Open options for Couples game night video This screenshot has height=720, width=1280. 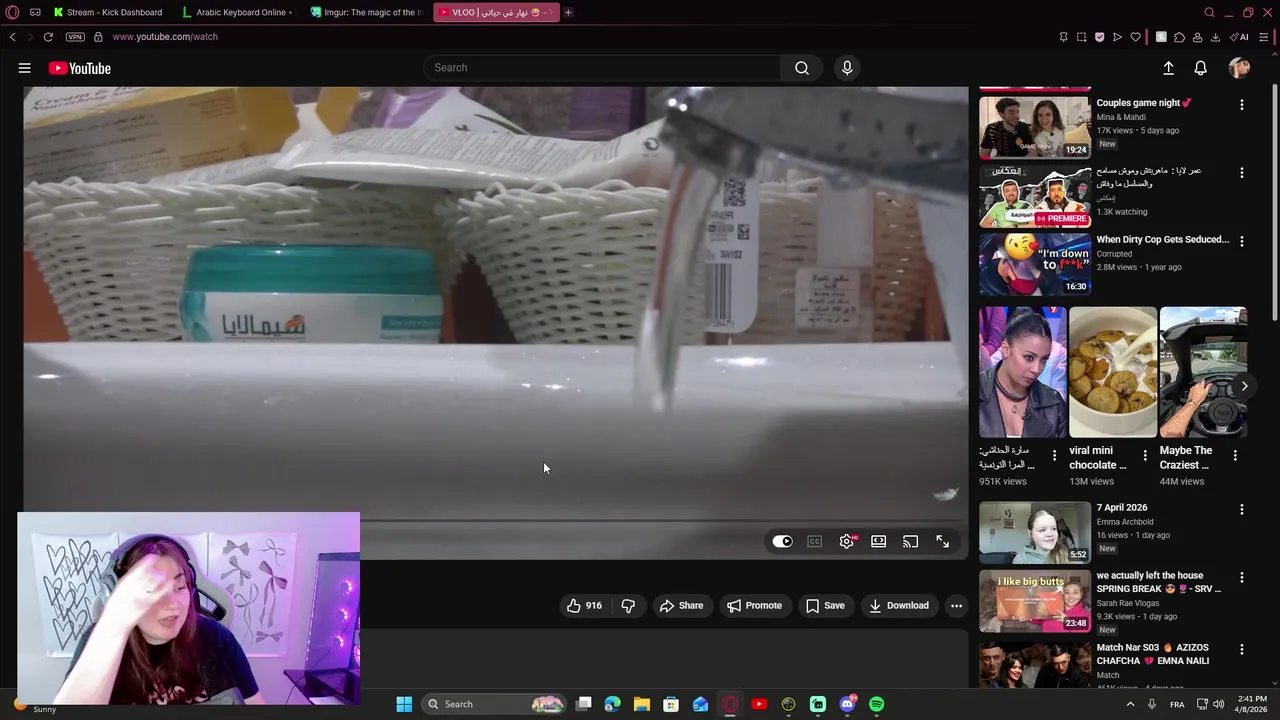pyautogui.click(x=1242, y=104)
